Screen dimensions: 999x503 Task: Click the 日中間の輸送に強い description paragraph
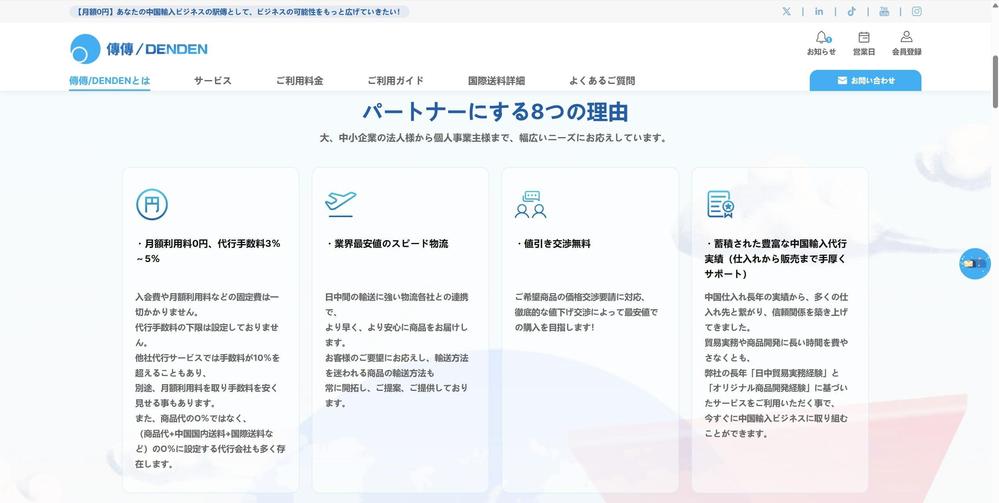point(397,350)
